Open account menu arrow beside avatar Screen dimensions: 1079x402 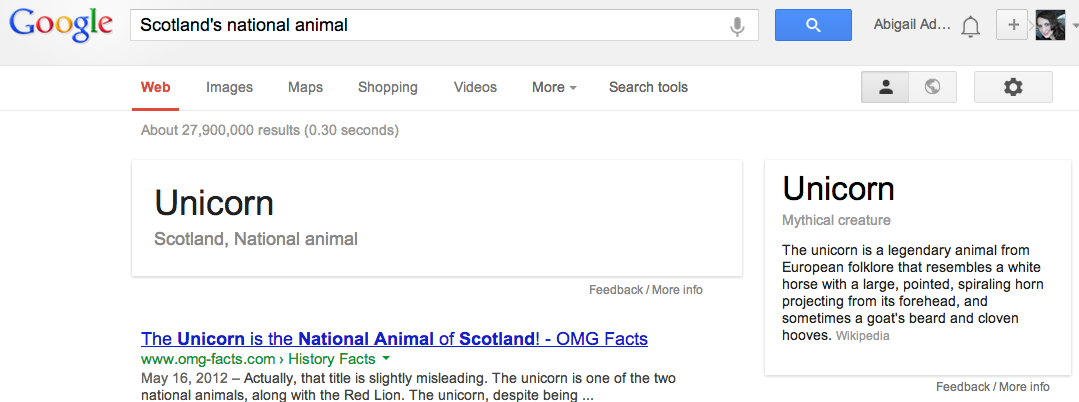pos(1073,27)
